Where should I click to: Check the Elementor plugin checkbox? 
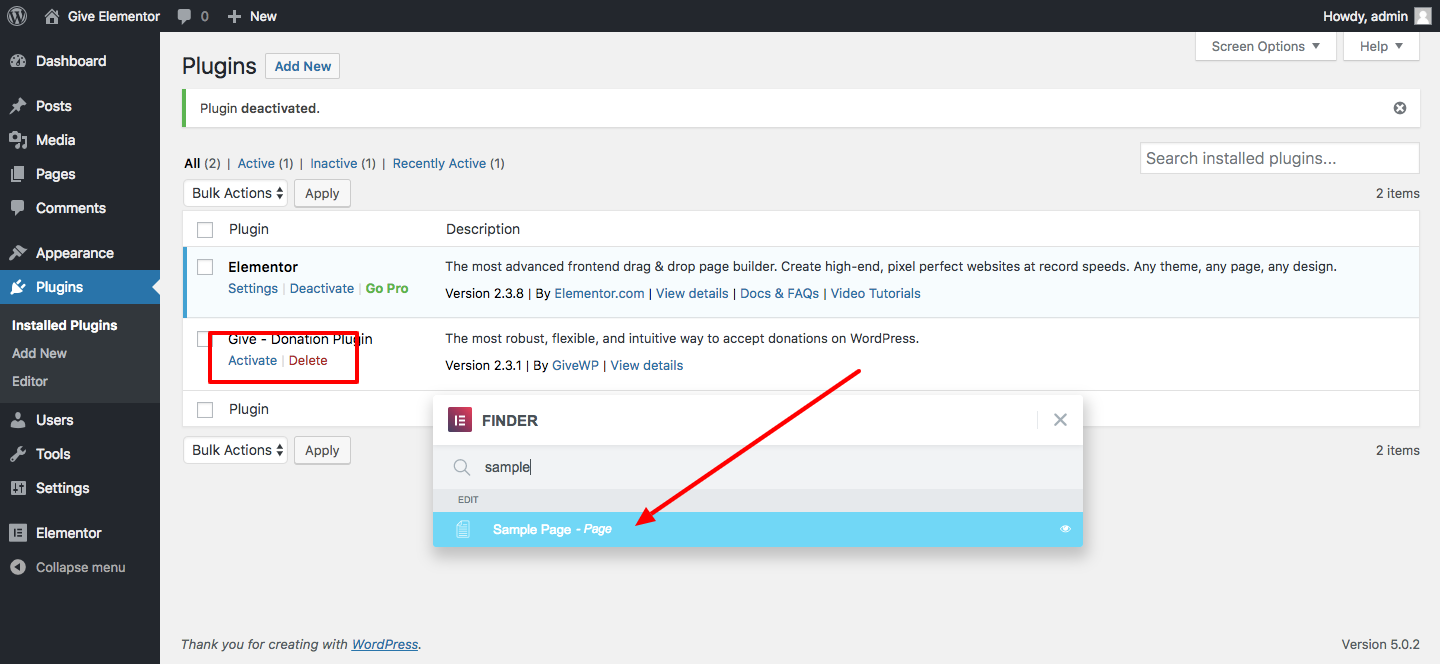(x=205, y=267)
